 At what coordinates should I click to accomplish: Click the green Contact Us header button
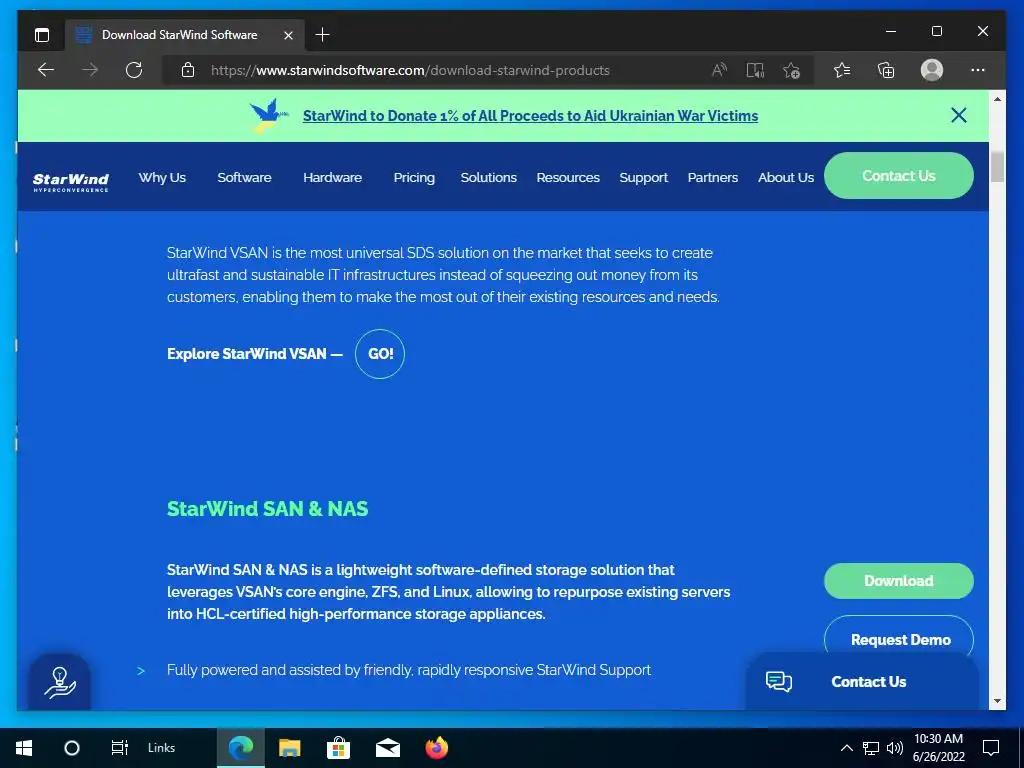click(899, 176)
